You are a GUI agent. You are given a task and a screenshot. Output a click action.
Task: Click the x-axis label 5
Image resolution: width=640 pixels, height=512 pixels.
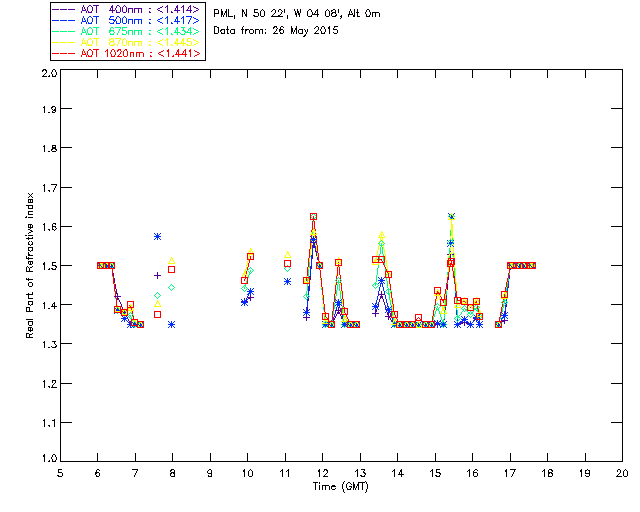[x=60, y=473]
